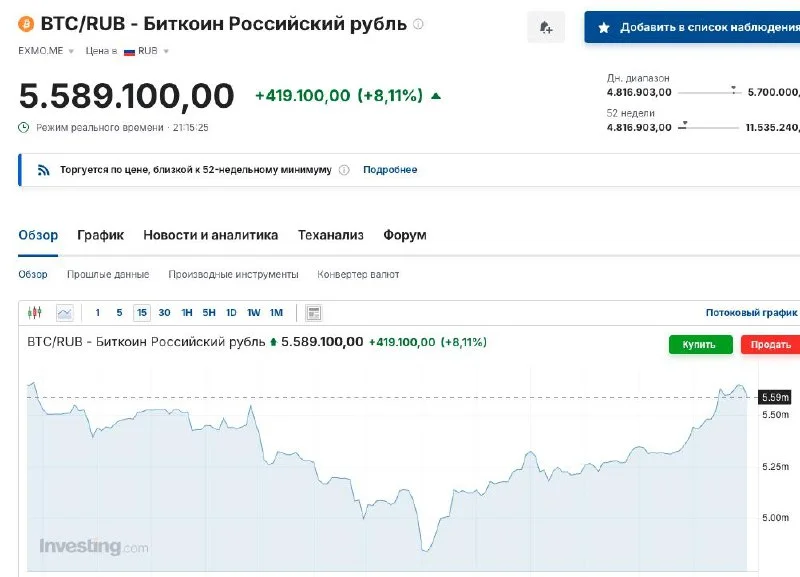Click the info icon beside BTC/RUB title
Screen dimensions: 800x577
[418, 23]
